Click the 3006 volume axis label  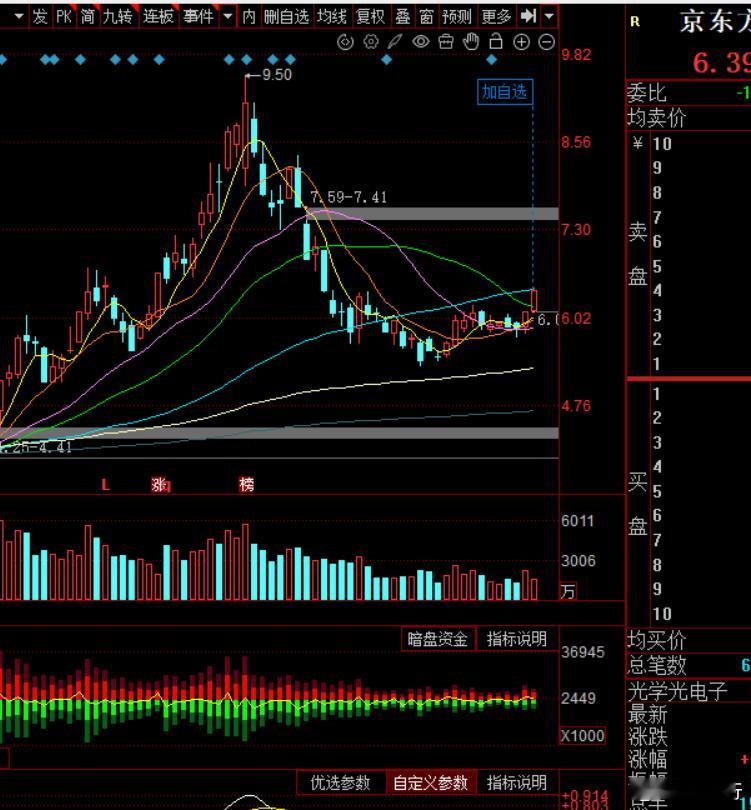click(578, 561)
